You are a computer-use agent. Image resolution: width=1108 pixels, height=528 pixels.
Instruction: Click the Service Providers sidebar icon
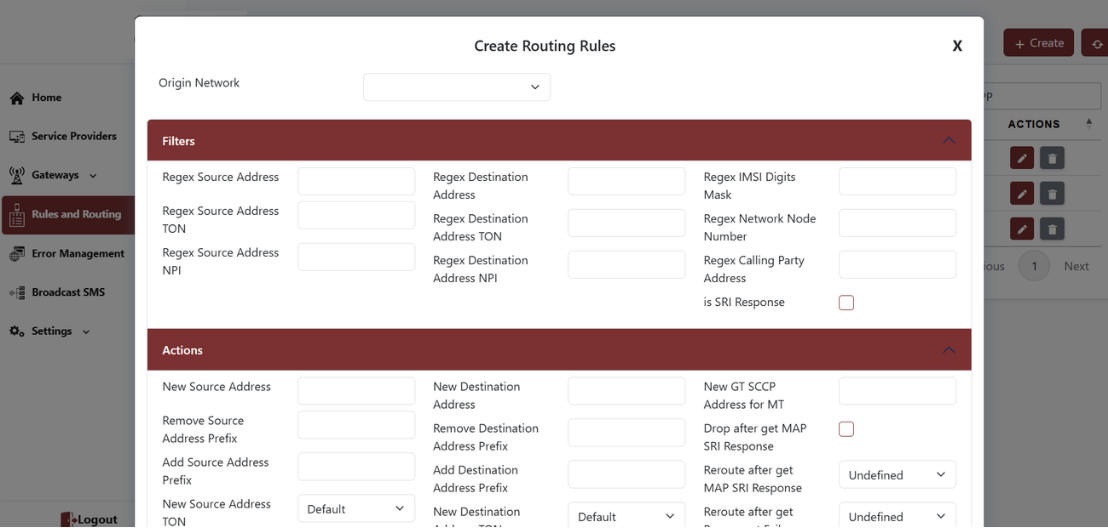tap(17, 136)
